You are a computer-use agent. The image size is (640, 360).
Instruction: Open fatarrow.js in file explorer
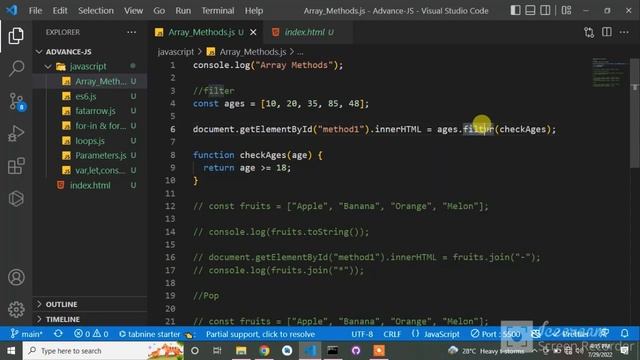[x=90, y=111]
